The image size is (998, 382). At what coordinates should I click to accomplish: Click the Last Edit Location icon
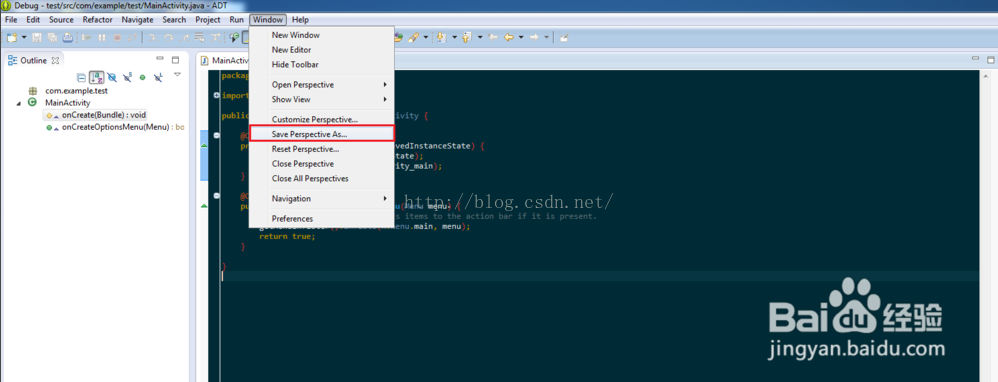point(493,38)
